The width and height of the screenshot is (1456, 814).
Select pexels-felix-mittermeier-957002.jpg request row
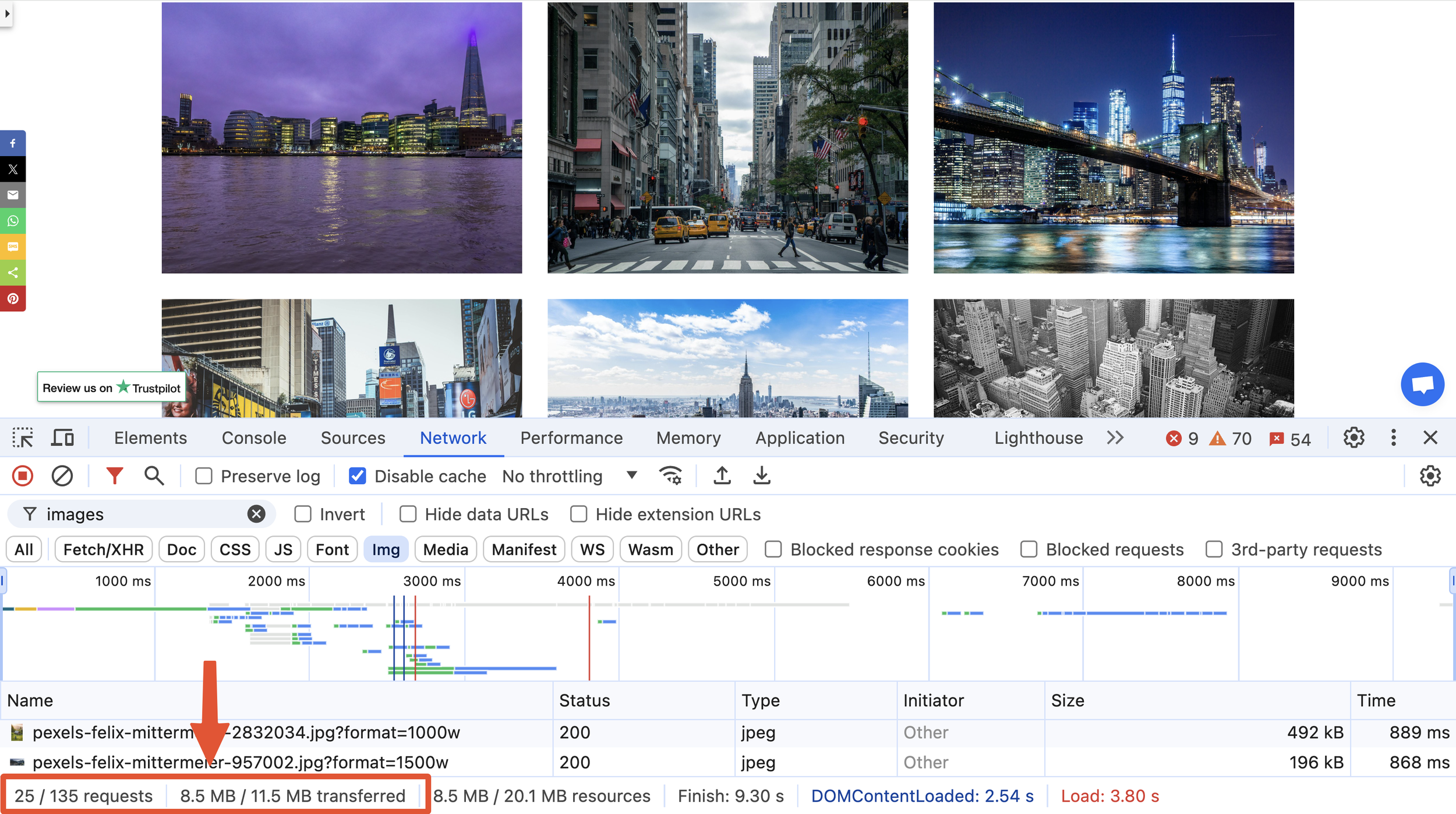[728, 762]
